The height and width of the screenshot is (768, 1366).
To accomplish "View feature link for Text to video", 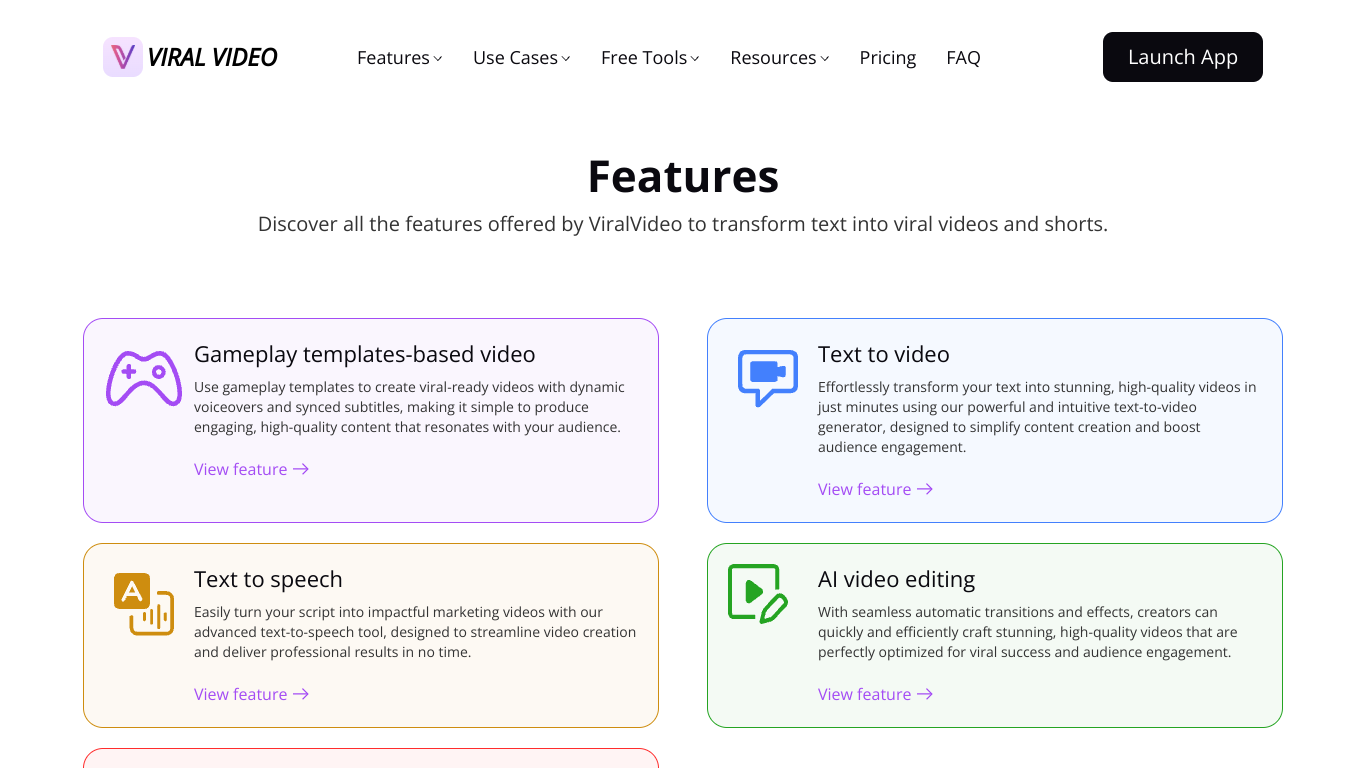I will 876,489.
